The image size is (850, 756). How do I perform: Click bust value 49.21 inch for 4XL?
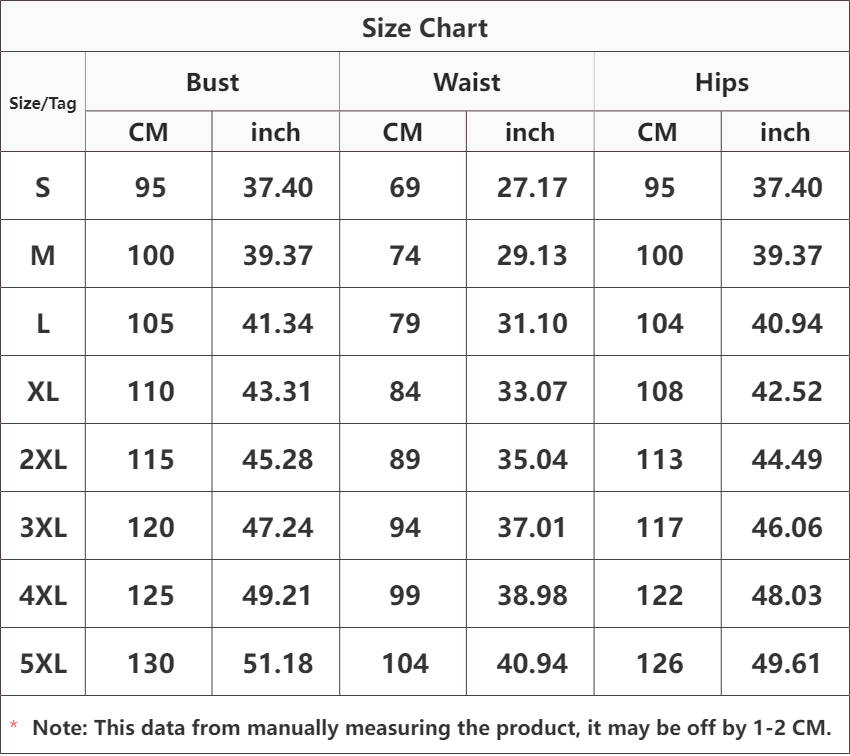tap(277, 595)
